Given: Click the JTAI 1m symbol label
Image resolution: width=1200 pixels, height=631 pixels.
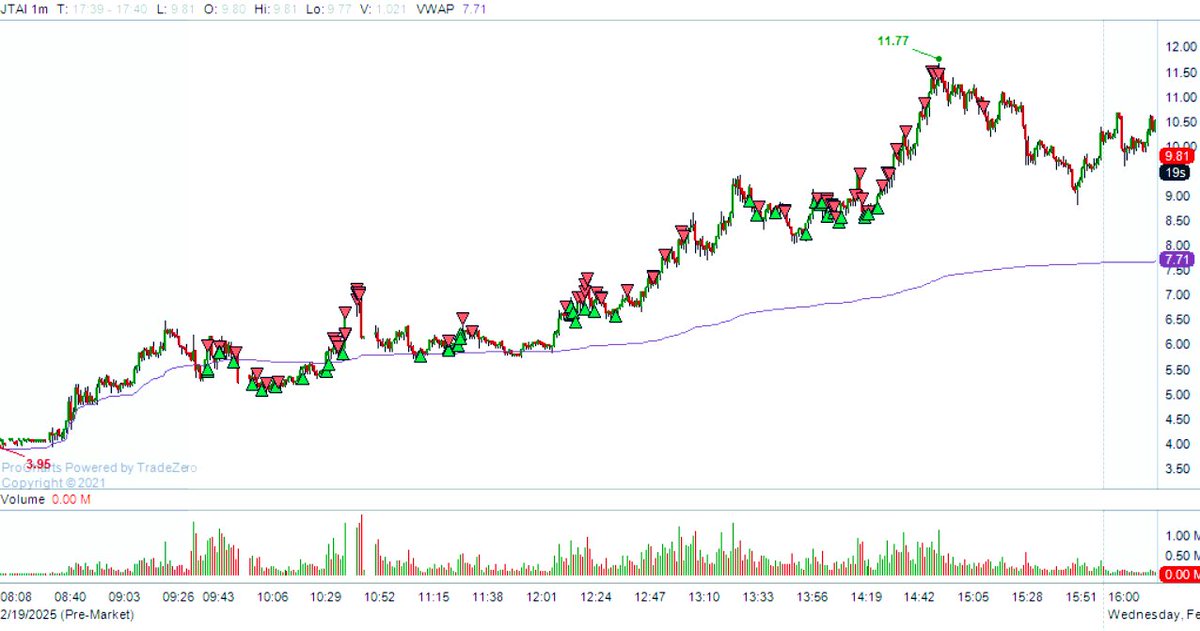Looking at the screenshot, I should pyautogui.click(x=27, y=7).
